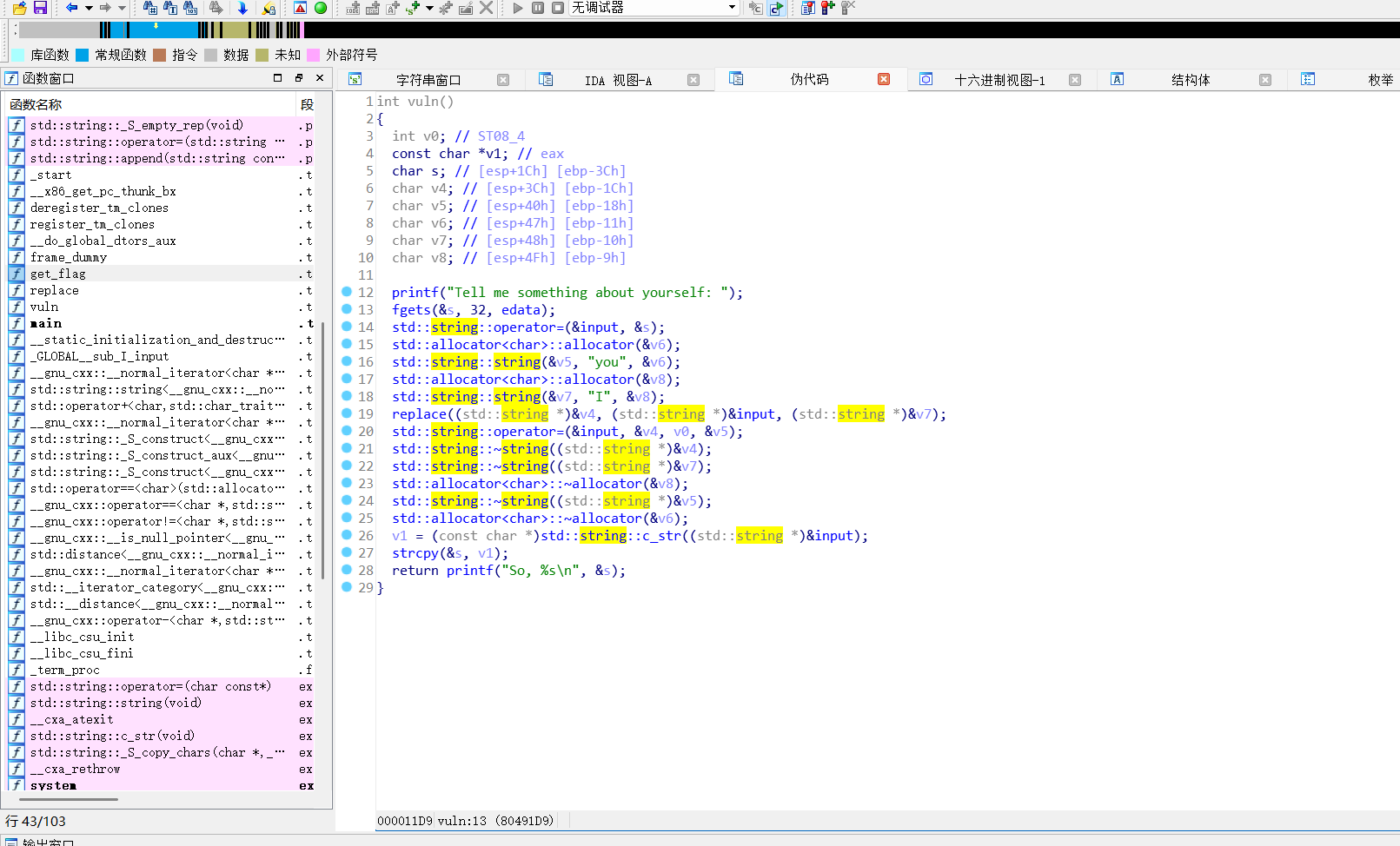
Task: Open the 结构体 structures tab
Action: click(1191, 80)
